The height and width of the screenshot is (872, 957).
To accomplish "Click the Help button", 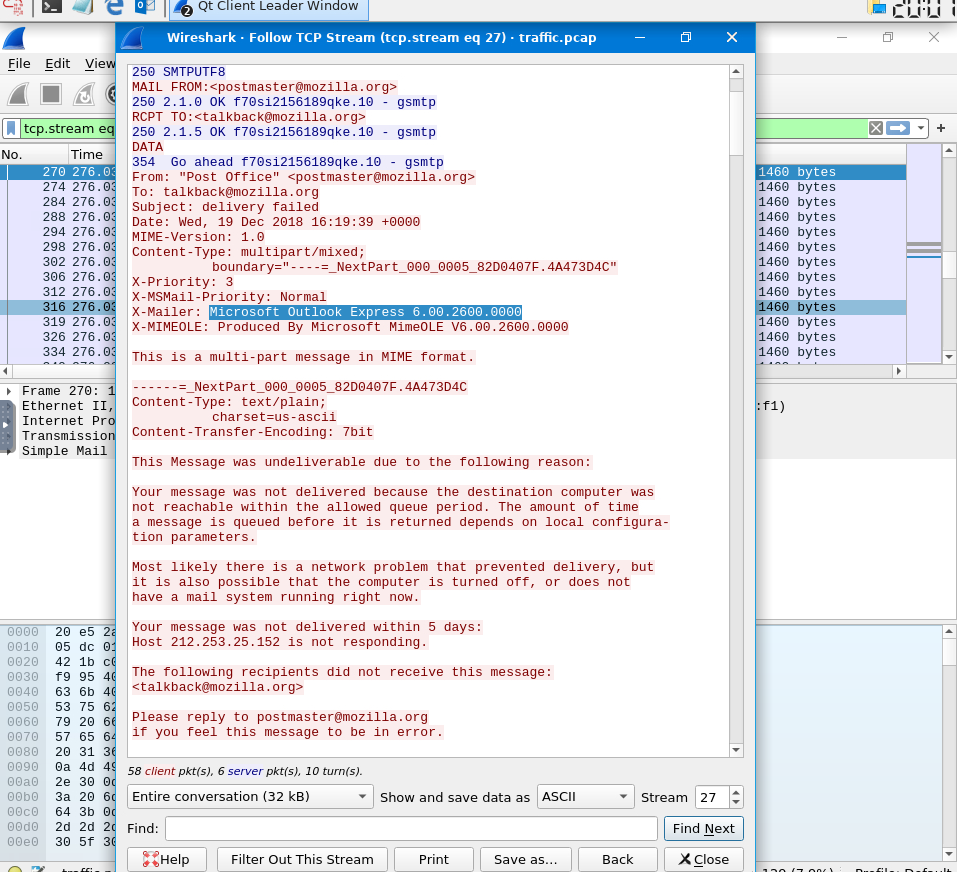I will click(x=167, y=859).
